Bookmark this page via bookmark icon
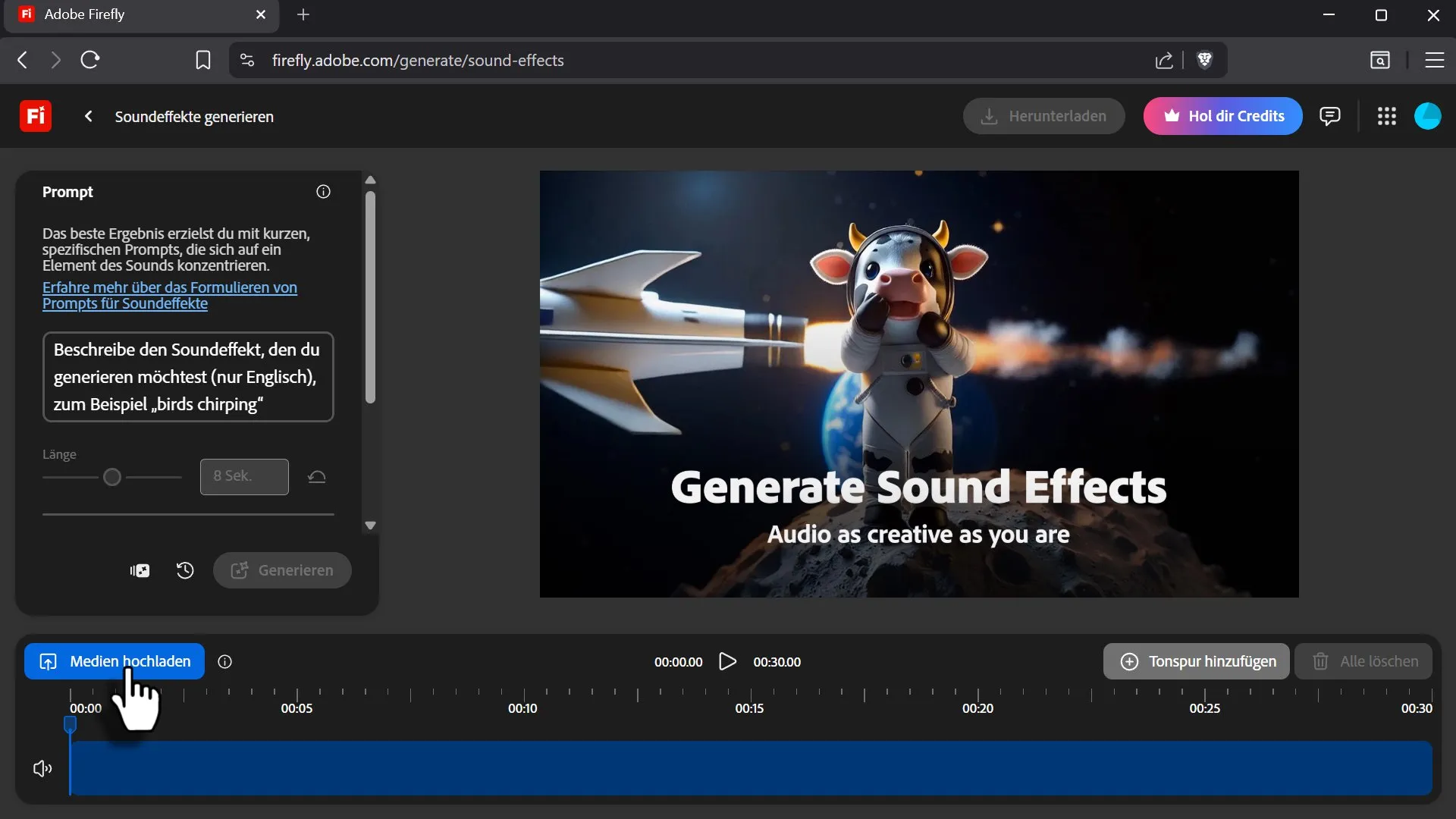Image resolution: width=1456 pixels, height=819 pixels. click(x=202, y=60)
